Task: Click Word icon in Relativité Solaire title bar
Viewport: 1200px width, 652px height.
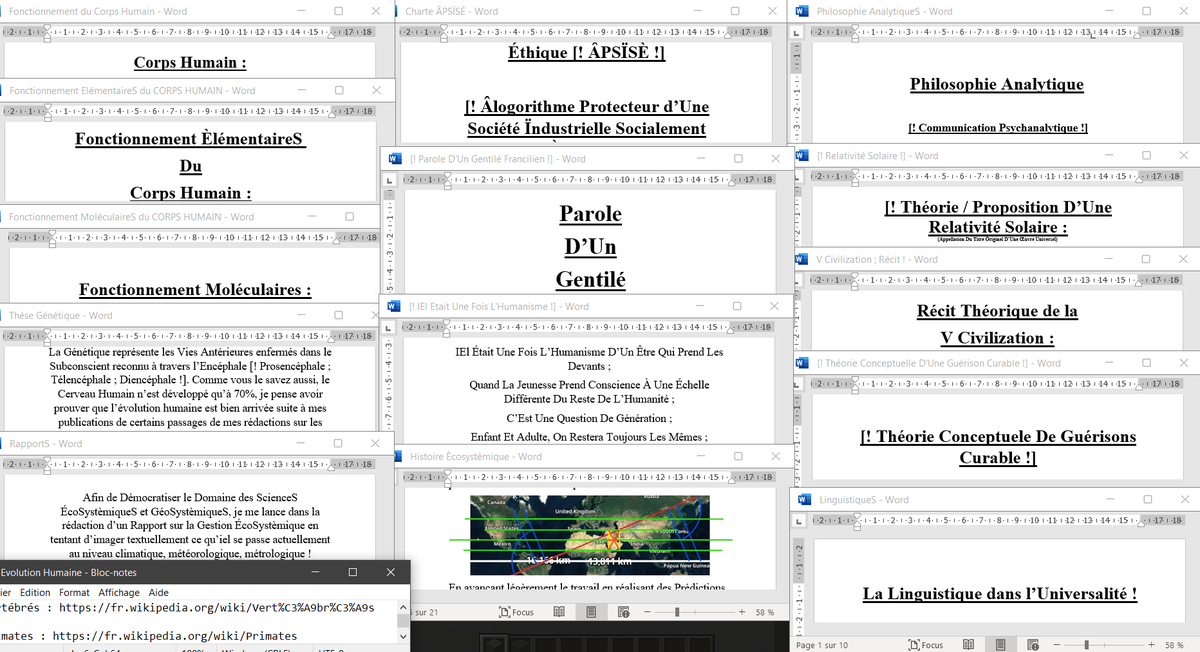Action: pos(802,155)
